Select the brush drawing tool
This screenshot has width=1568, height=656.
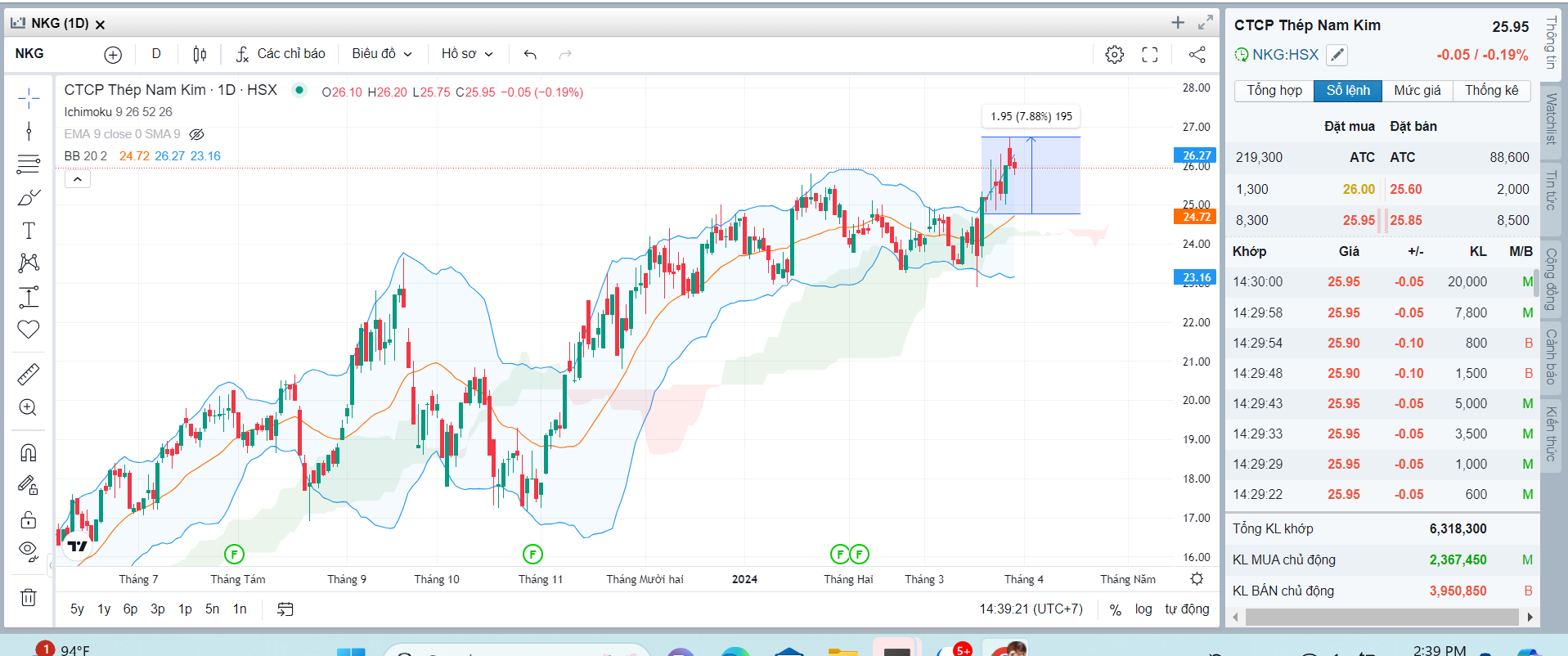pos(29,198)
